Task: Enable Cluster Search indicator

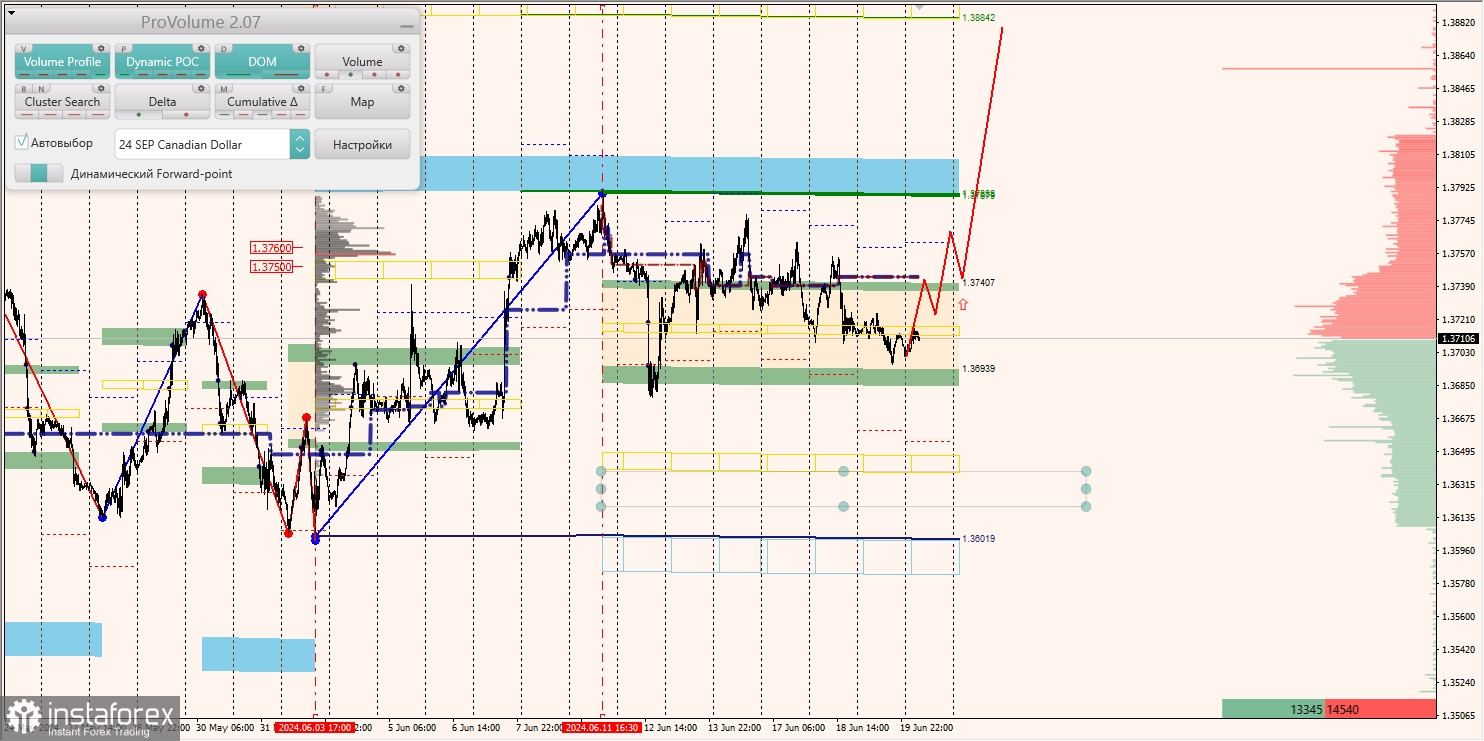Action: click(62, 102)
